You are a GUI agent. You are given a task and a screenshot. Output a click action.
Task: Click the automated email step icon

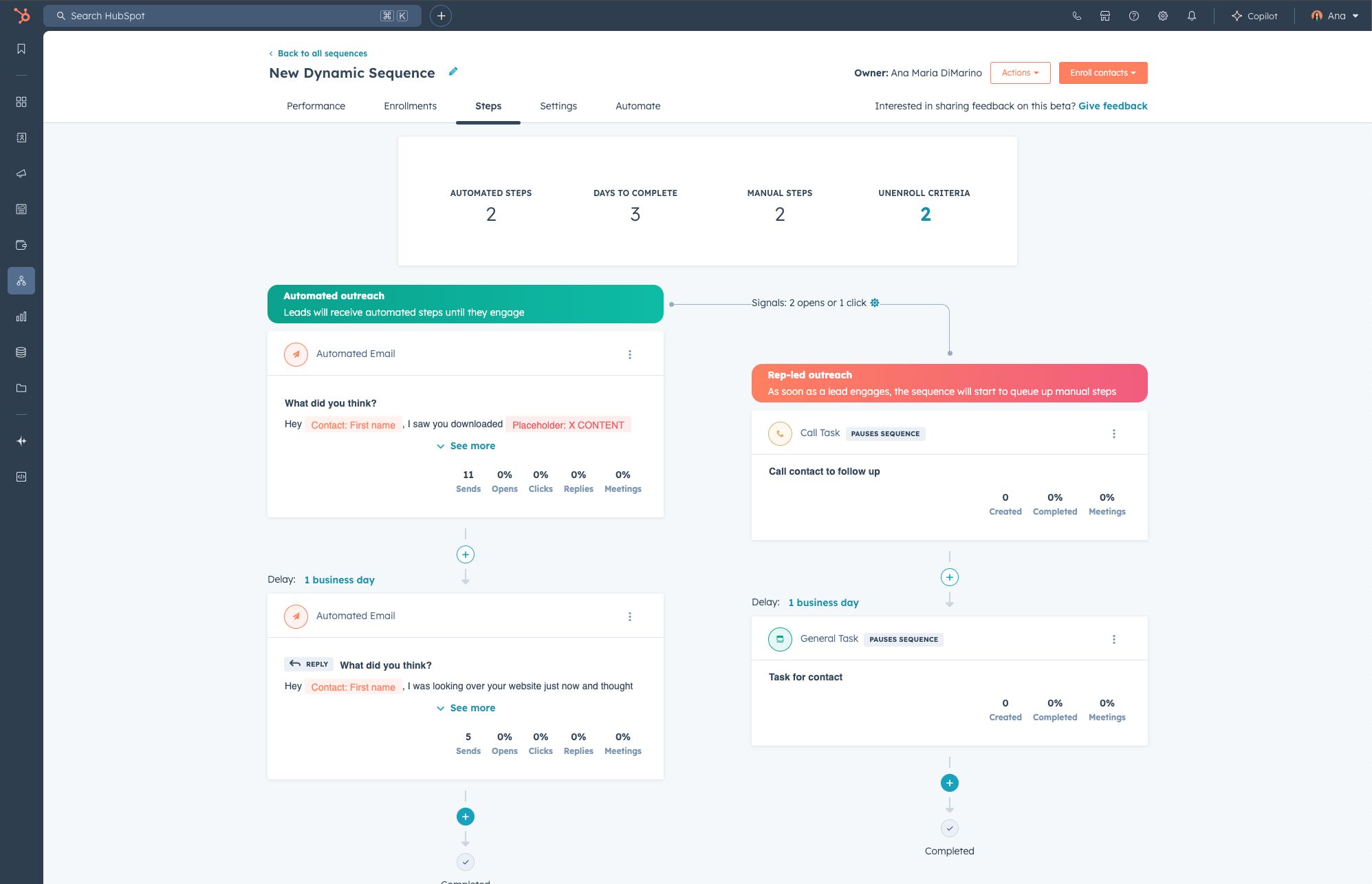(296, 353)
